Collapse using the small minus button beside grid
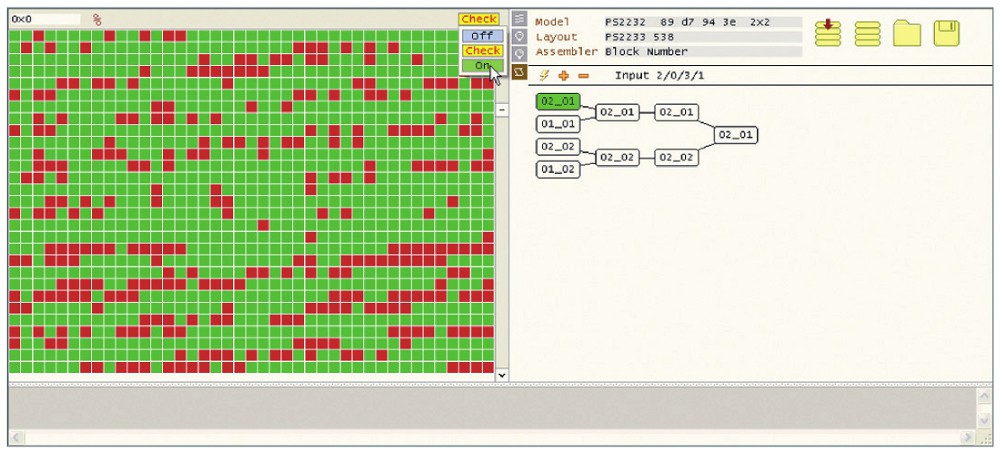 point(502,109)
